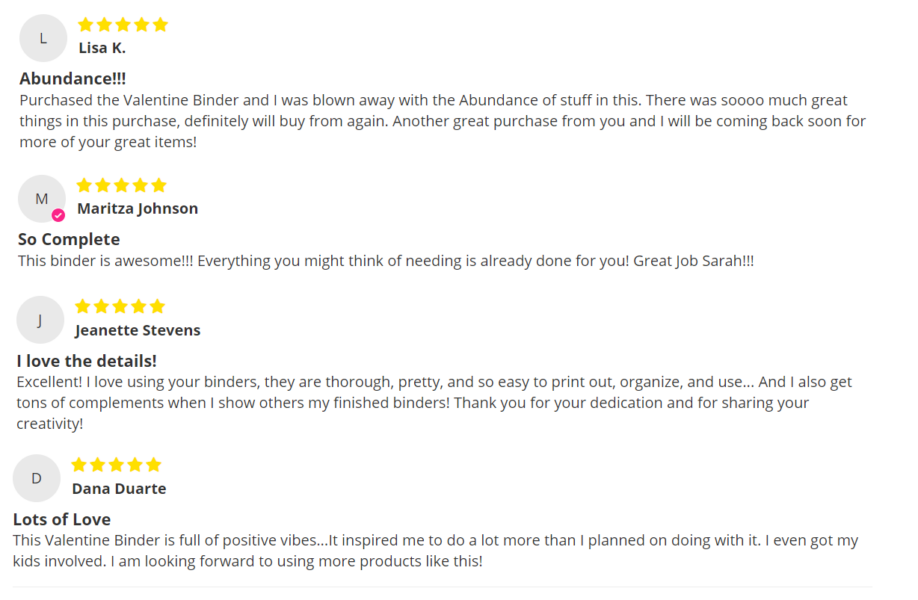
Task: Select the reviewer name Jeanette Stevens
Action: pyautogui.click(x=138, y=330)
